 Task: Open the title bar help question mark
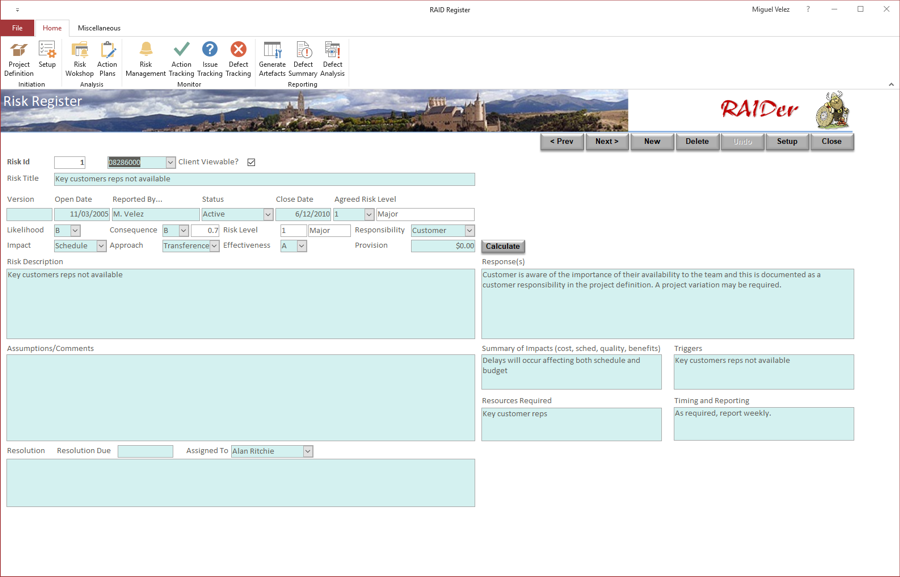[808, 9]
